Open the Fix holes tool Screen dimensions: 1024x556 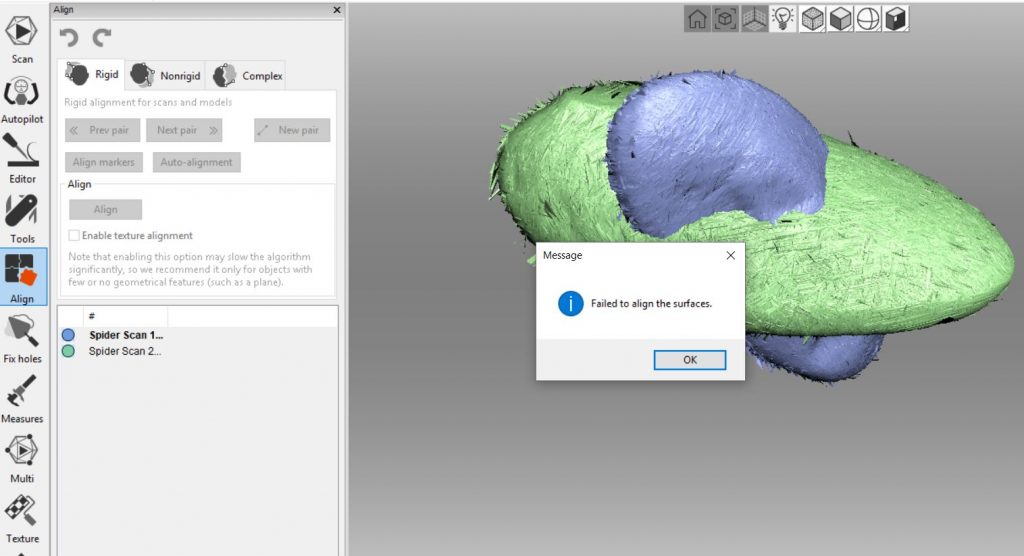point(22,338)
